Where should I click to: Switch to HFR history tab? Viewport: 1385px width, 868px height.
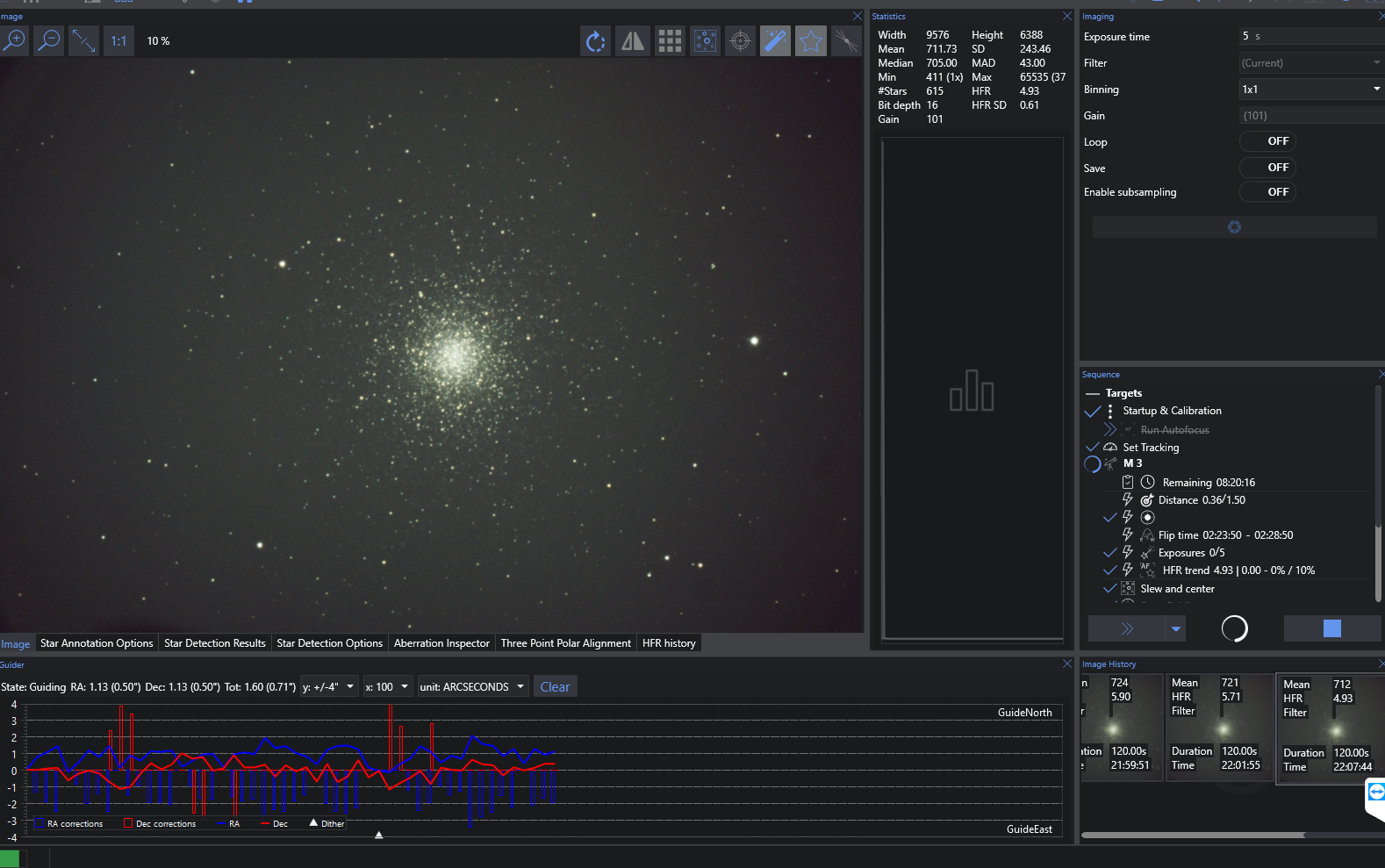(669, 643)
